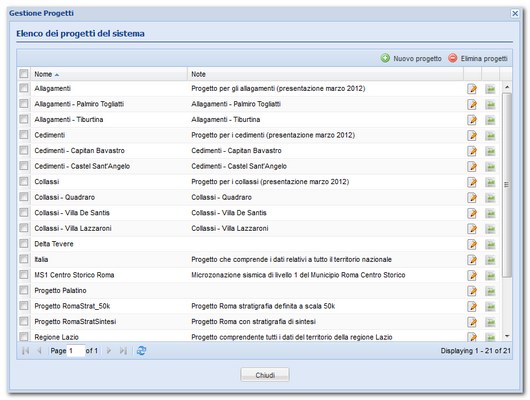Close the dialog with Chiudi button
The image size is (530, 400).
click(265, 375)
